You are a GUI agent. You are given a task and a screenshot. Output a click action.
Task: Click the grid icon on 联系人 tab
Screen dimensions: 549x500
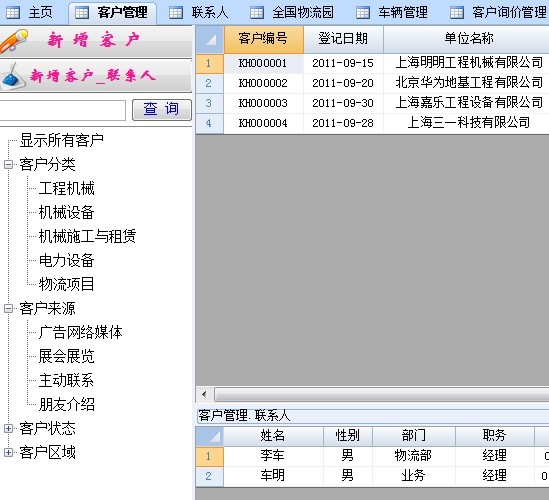(x=176, y=13)
